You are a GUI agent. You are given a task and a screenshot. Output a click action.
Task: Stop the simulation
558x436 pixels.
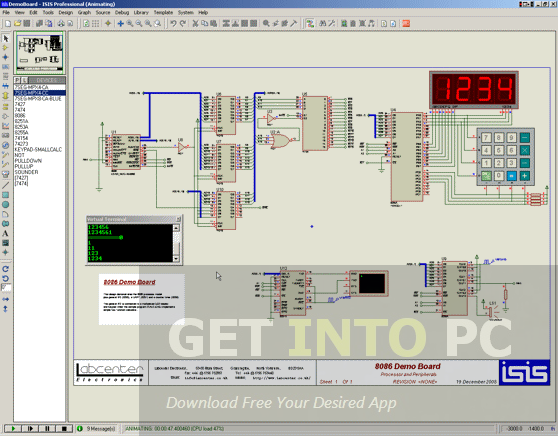(64, 429)
